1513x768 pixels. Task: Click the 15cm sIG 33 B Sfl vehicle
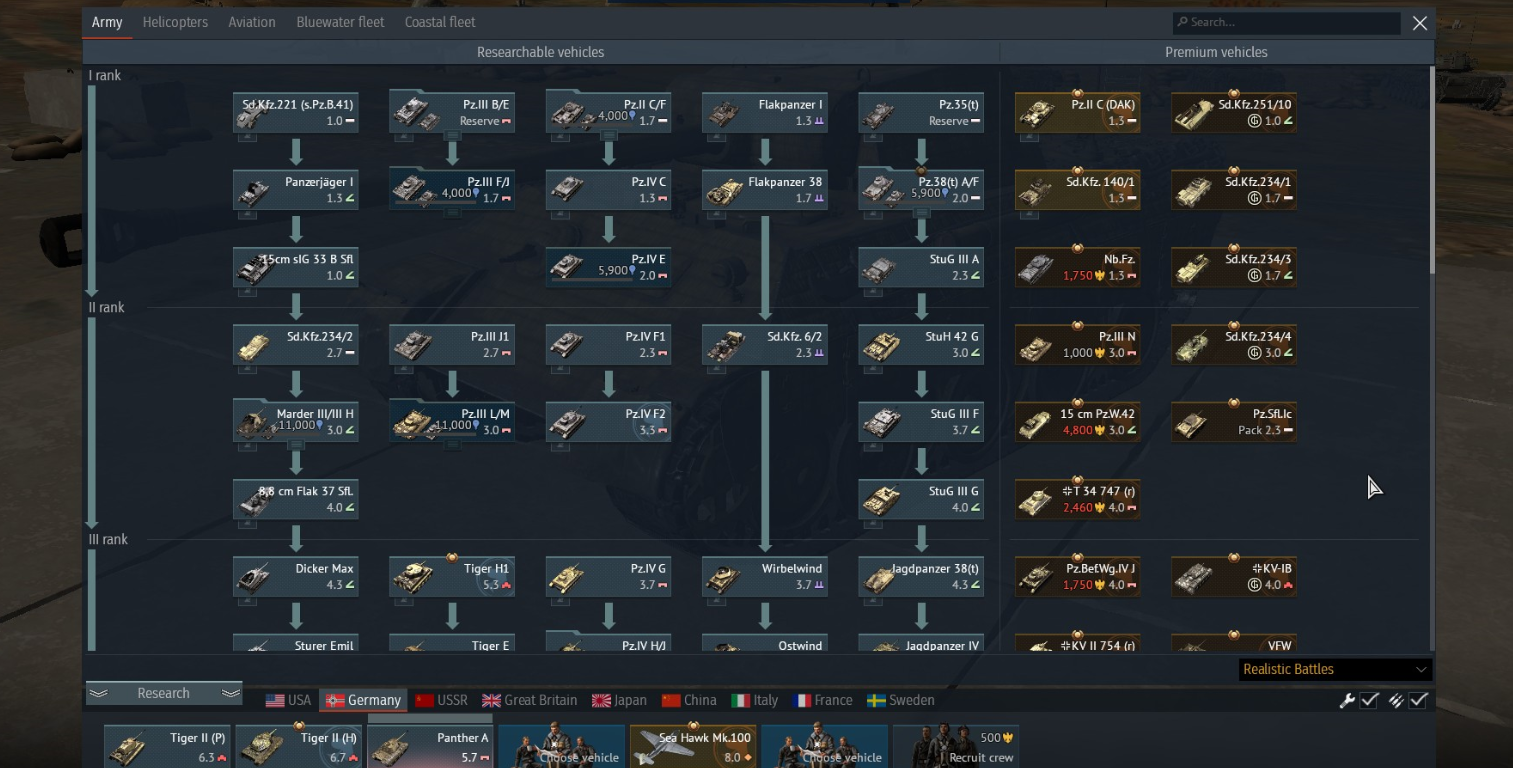296,267
